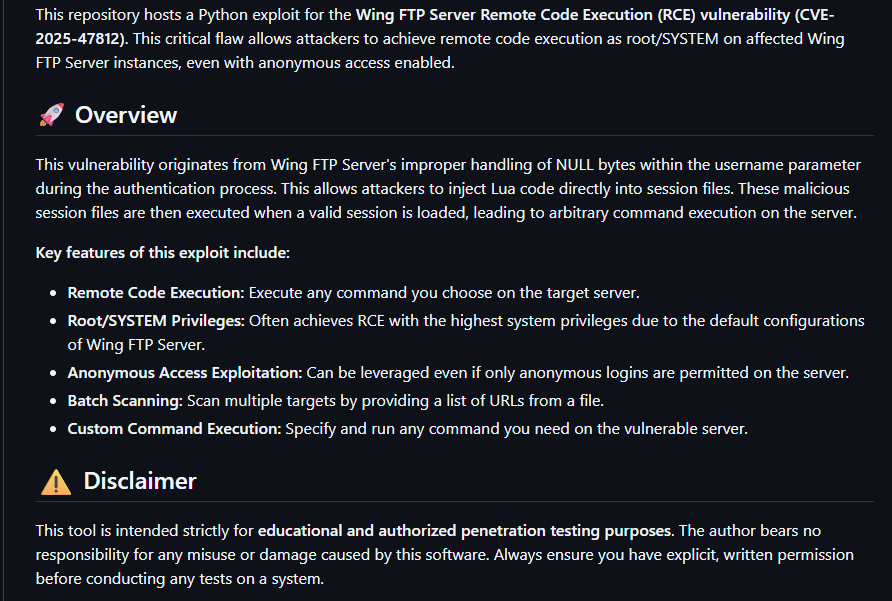Click the 'Root/SYSTEM Privileges:' bullet label

point(156,321)
